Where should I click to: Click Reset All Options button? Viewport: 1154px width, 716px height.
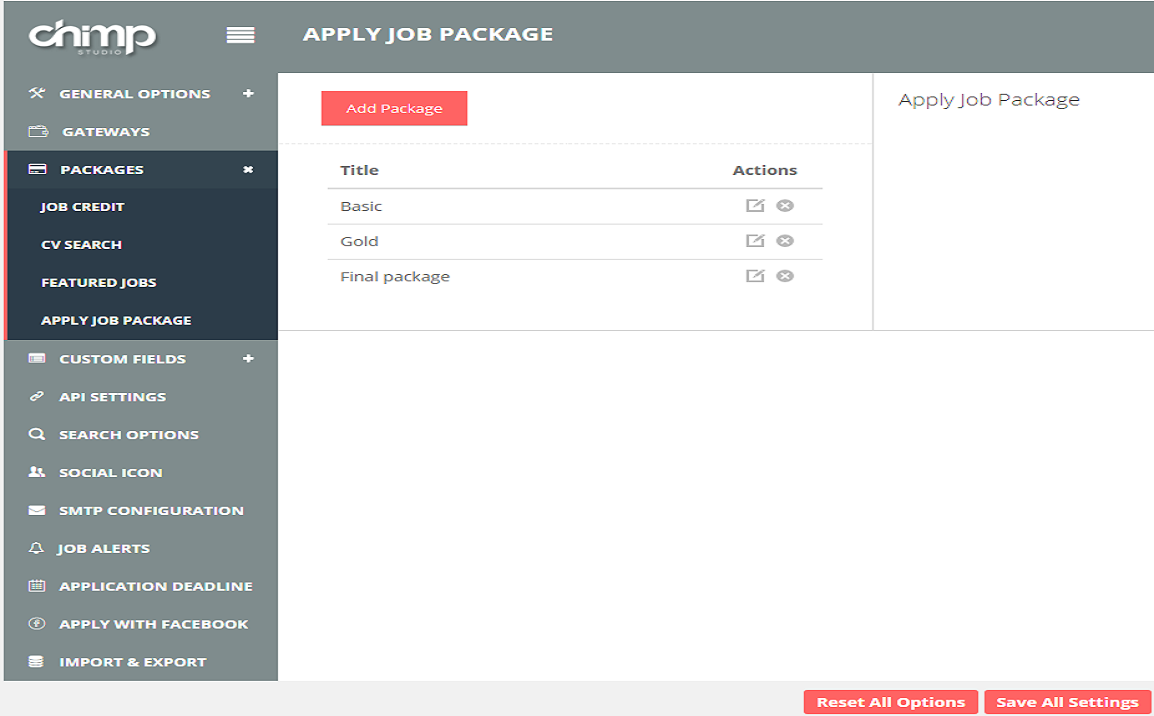890,702
